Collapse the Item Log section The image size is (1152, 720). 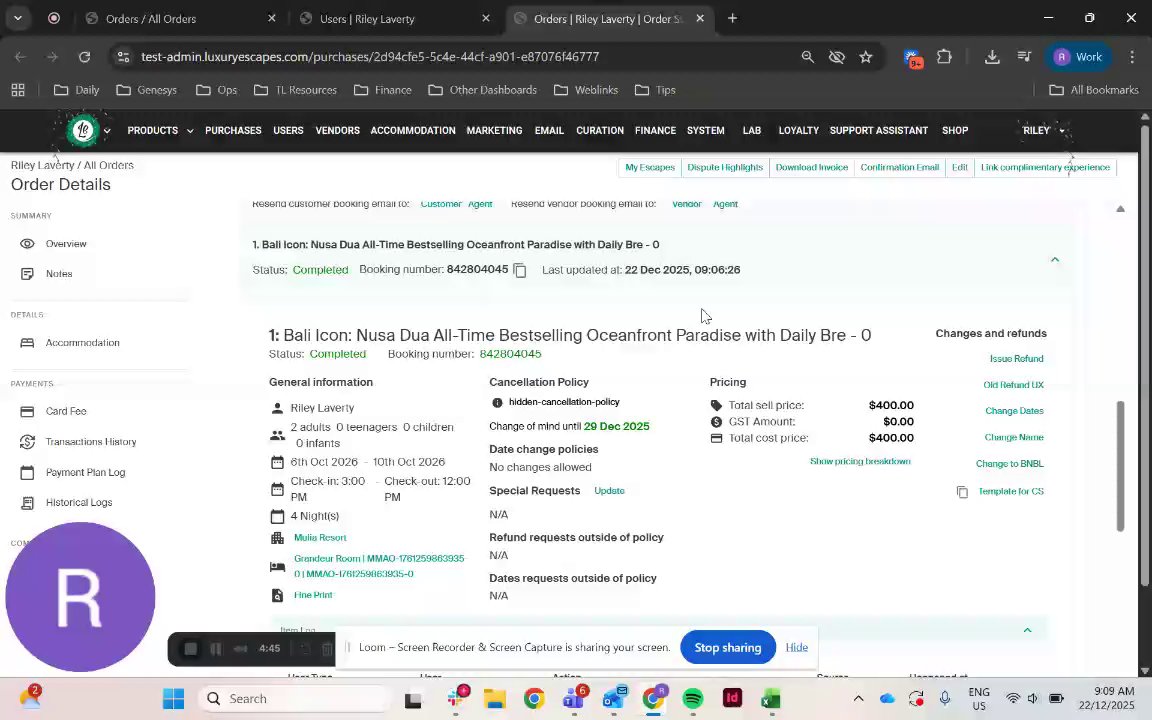point(1027,630)
